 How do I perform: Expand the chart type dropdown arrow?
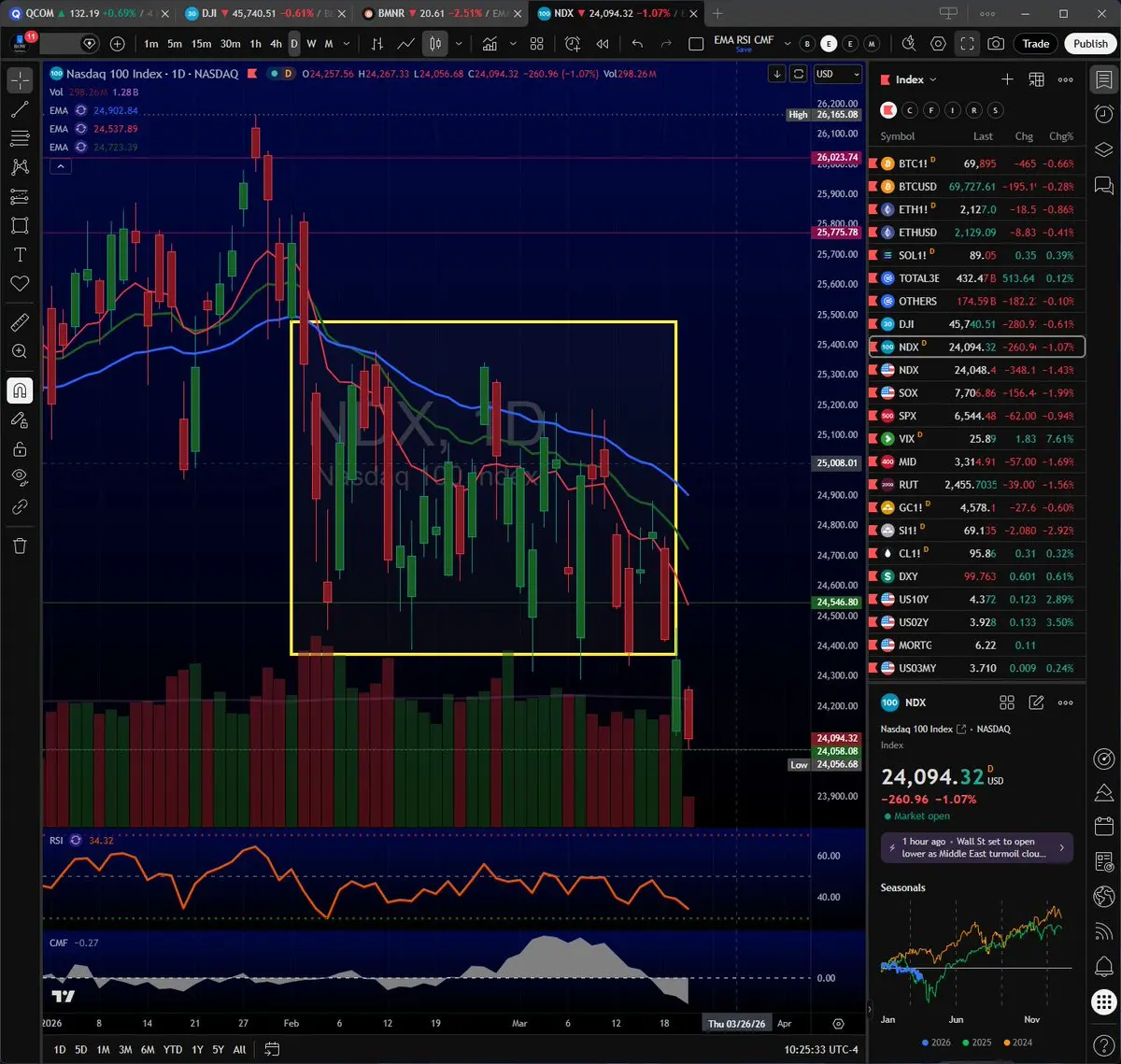[x=458, y=44]
